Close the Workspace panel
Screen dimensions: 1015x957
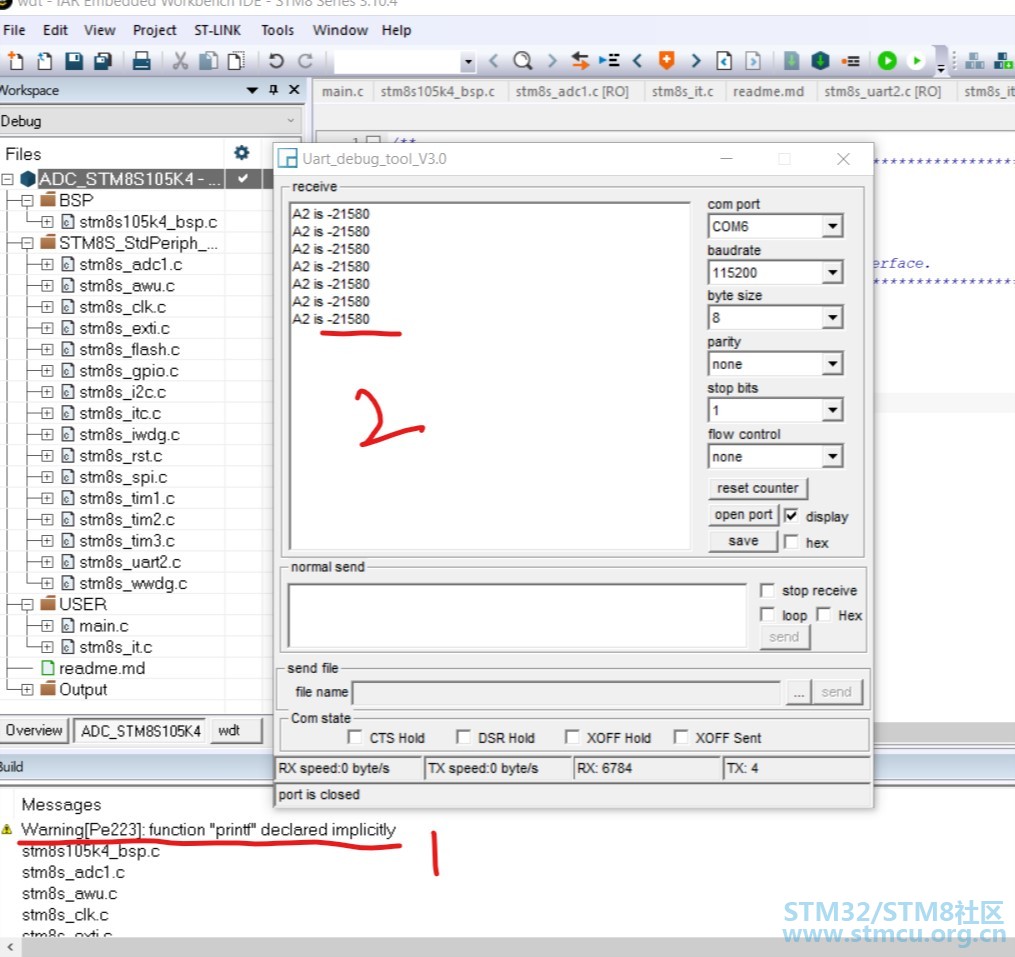(x=294, y=89)
